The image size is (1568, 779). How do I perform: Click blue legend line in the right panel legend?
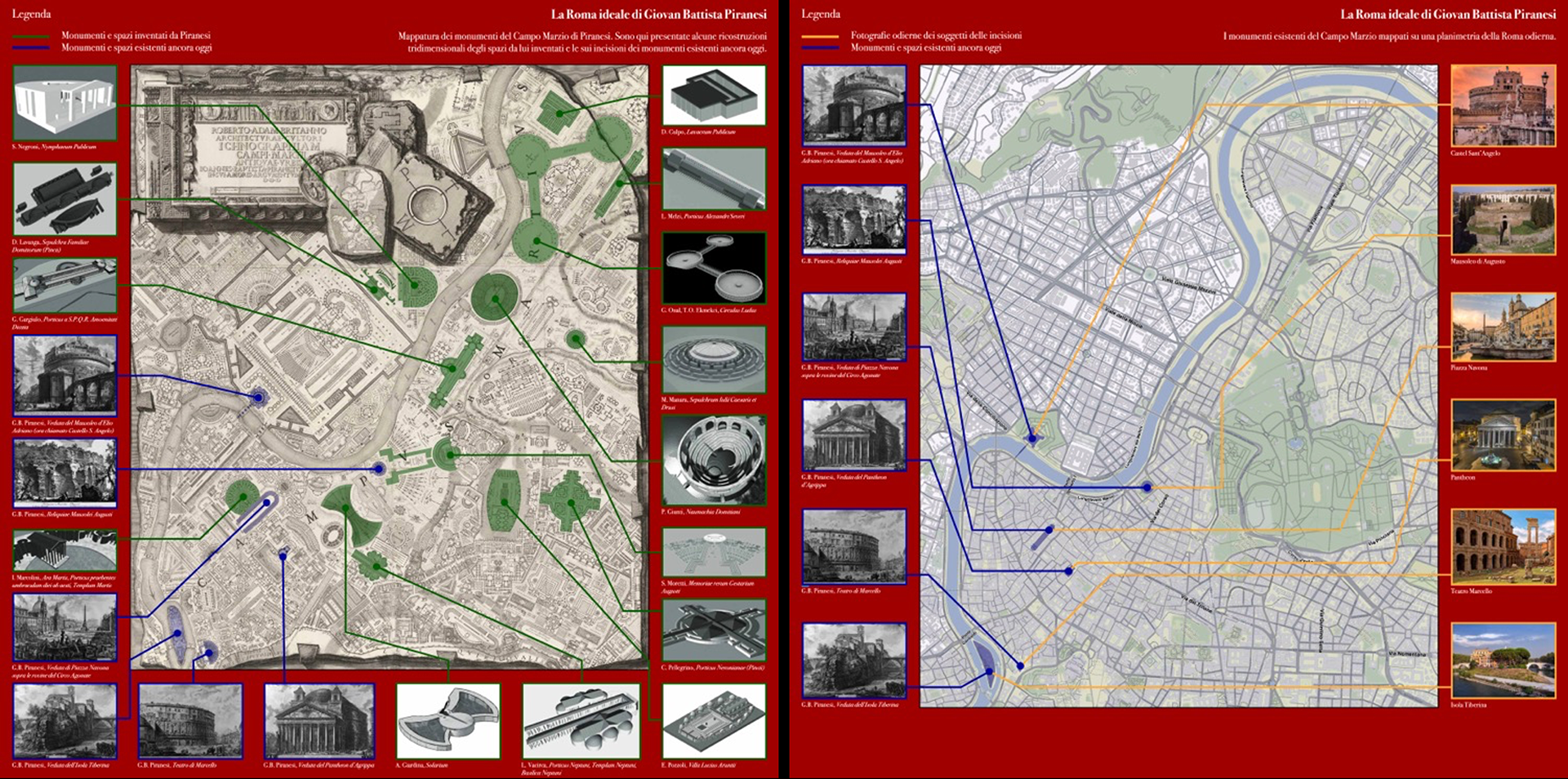pos(820,48)
